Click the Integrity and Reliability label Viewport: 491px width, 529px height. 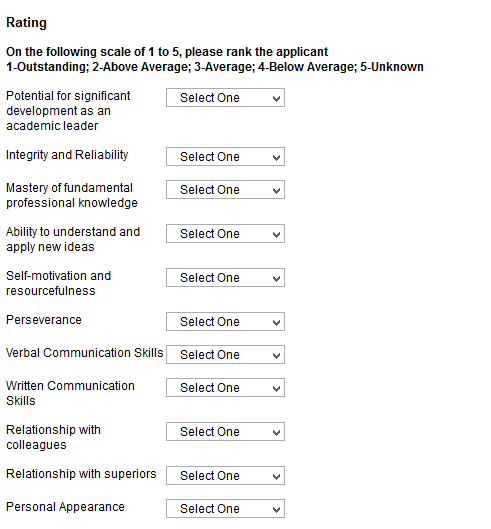point(67,155)
